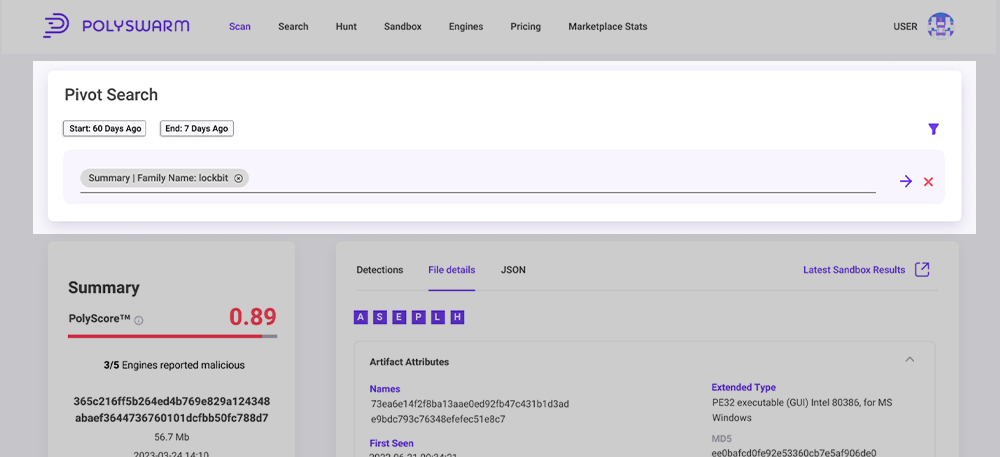The height and width of the screenshot is (457, 1000).
Task: Collapse the Artifact Attributes section
Action: pos(910,359)
